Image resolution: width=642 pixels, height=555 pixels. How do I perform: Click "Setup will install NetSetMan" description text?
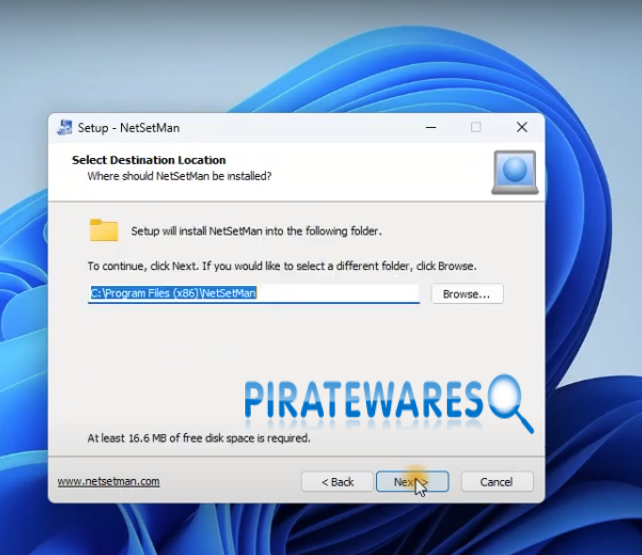tap(256, 231)
